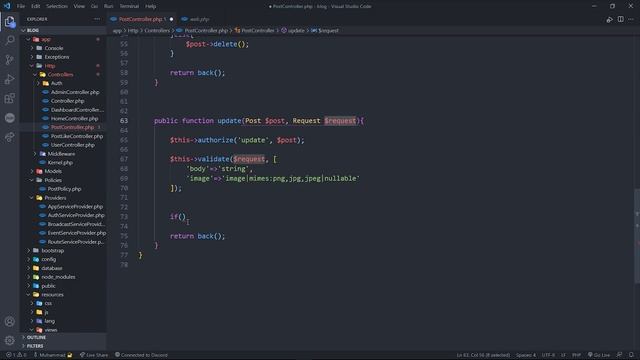Open the Source Control view icon
This screenshot has height=360, width=640.
pyautogui.click(x=10, y=60)
